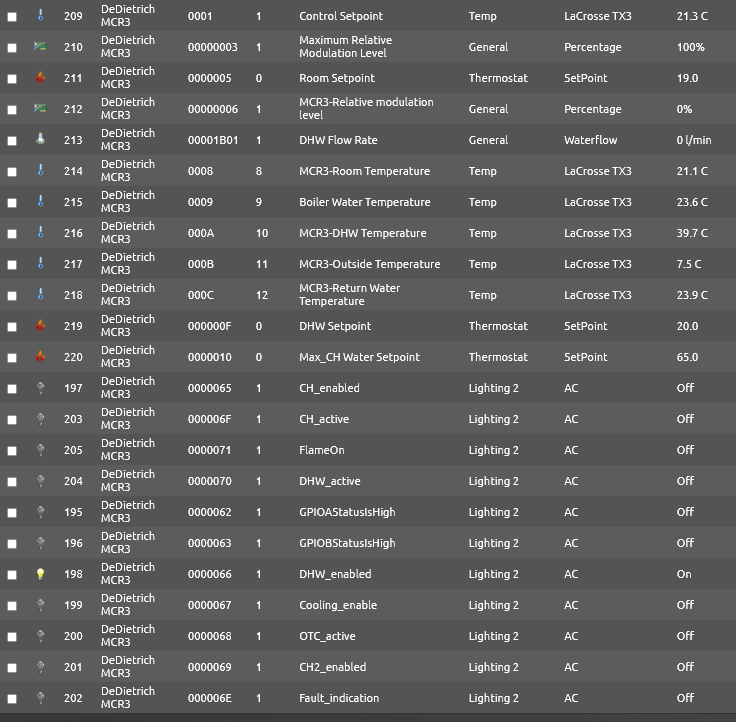Viewport: 736px width, 722px height.
Task: Click 'Maximum Relative Modulation Level' name
Action: coord(345,46)
